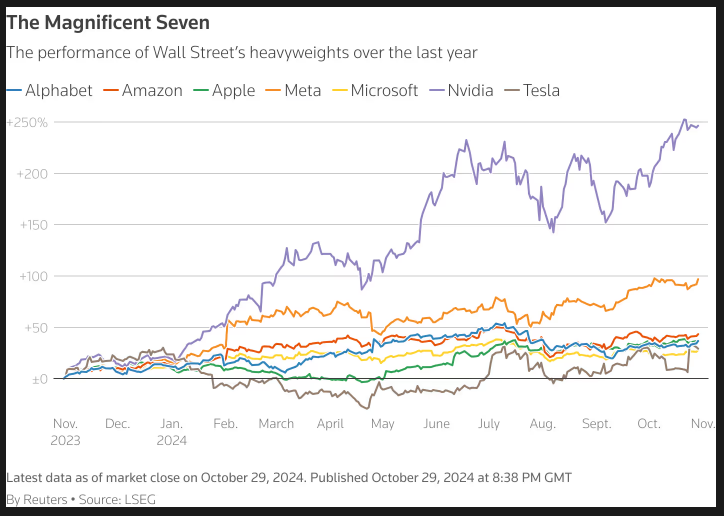Click the +250% y-axis label
Viewport: 724px width, 516px height.
[x=27, y=123]
